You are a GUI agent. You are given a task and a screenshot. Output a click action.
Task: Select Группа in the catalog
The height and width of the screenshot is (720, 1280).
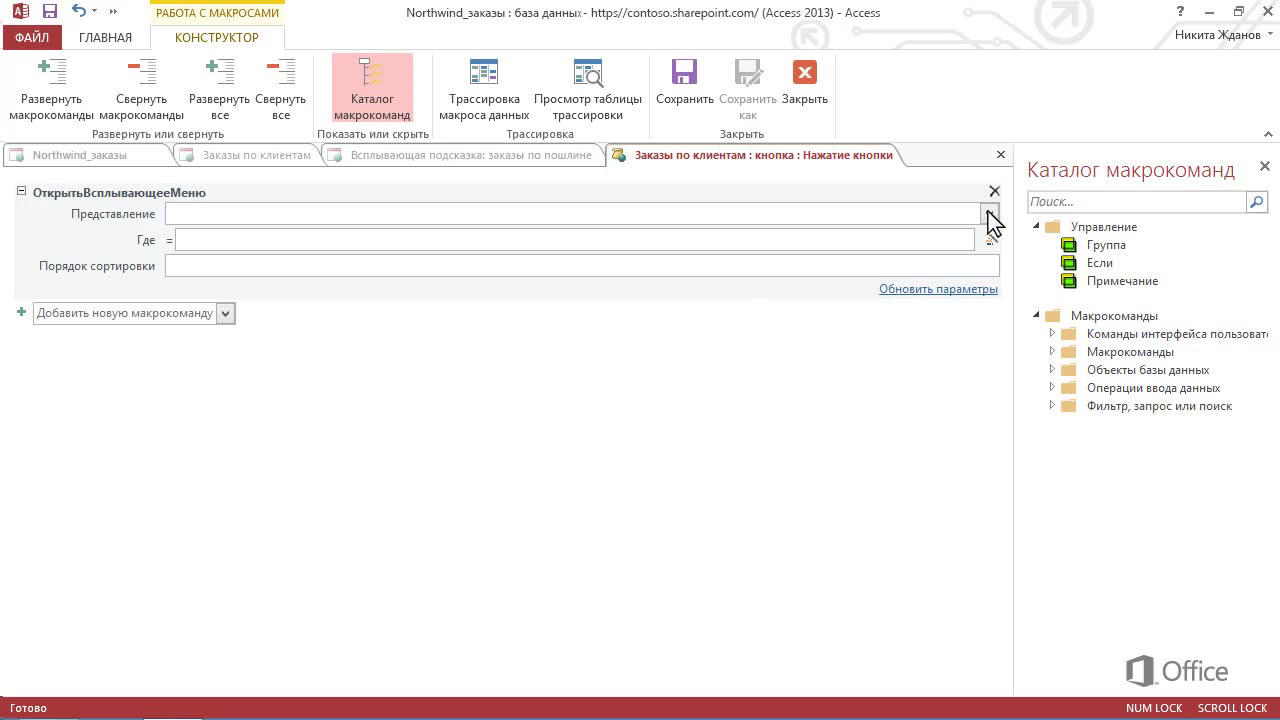pos(1106,245)
